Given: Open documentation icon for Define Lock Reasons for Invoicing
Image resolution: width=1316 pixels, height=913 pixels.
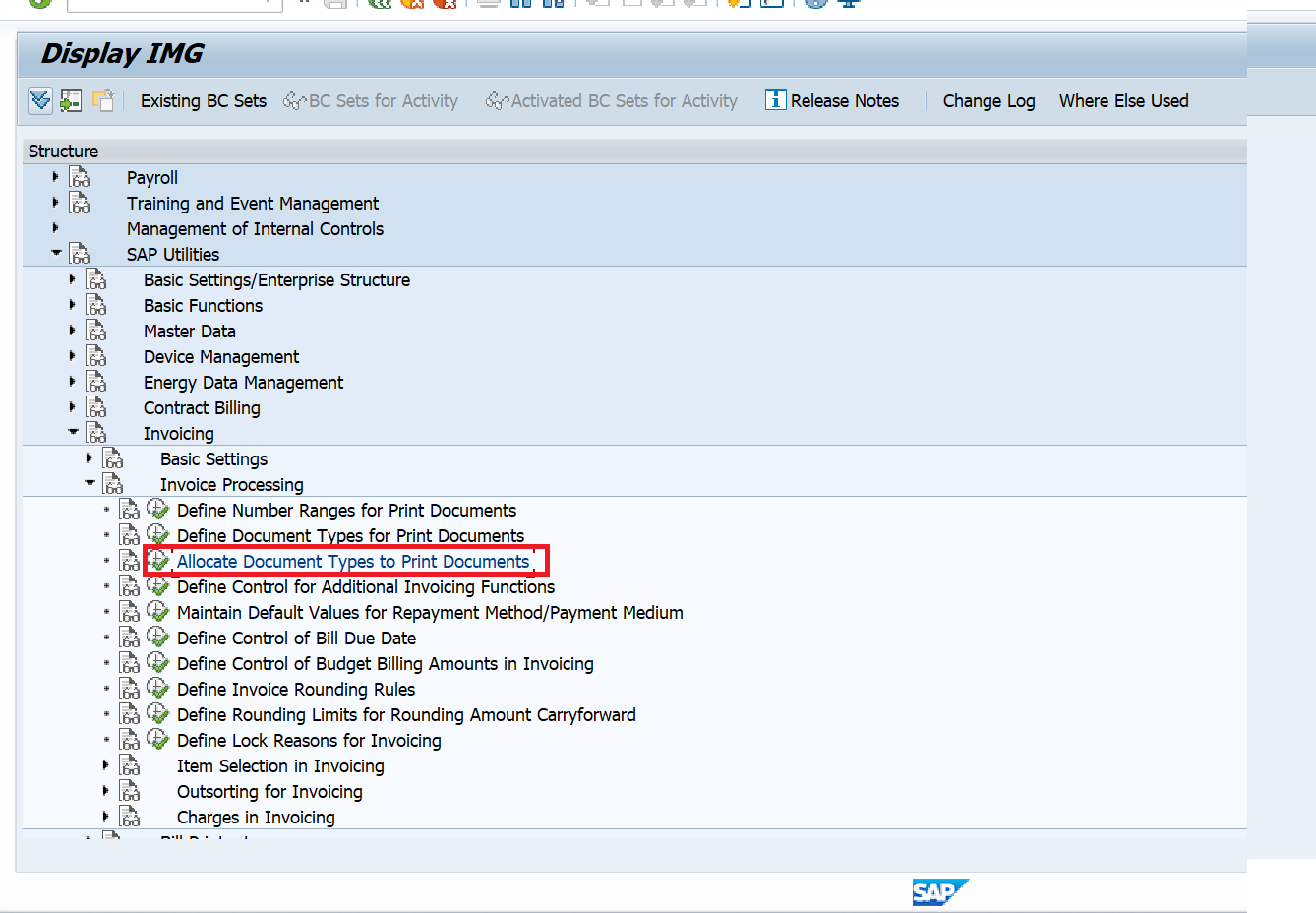Looking at the screenshot, I should 130,740.
